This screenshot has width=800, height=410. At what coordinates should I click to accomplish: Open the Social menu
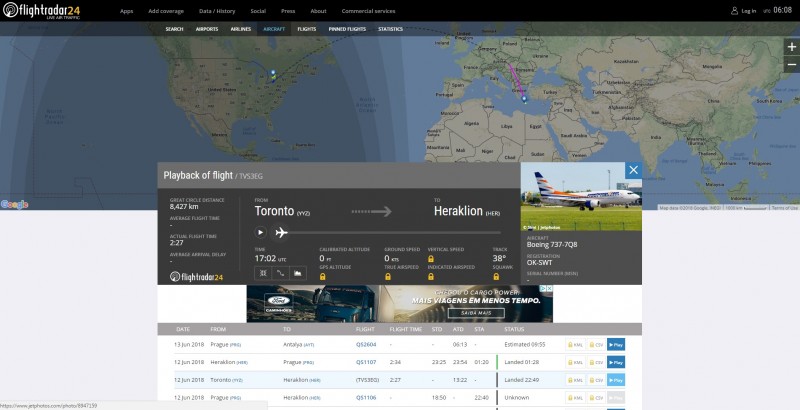258,11
